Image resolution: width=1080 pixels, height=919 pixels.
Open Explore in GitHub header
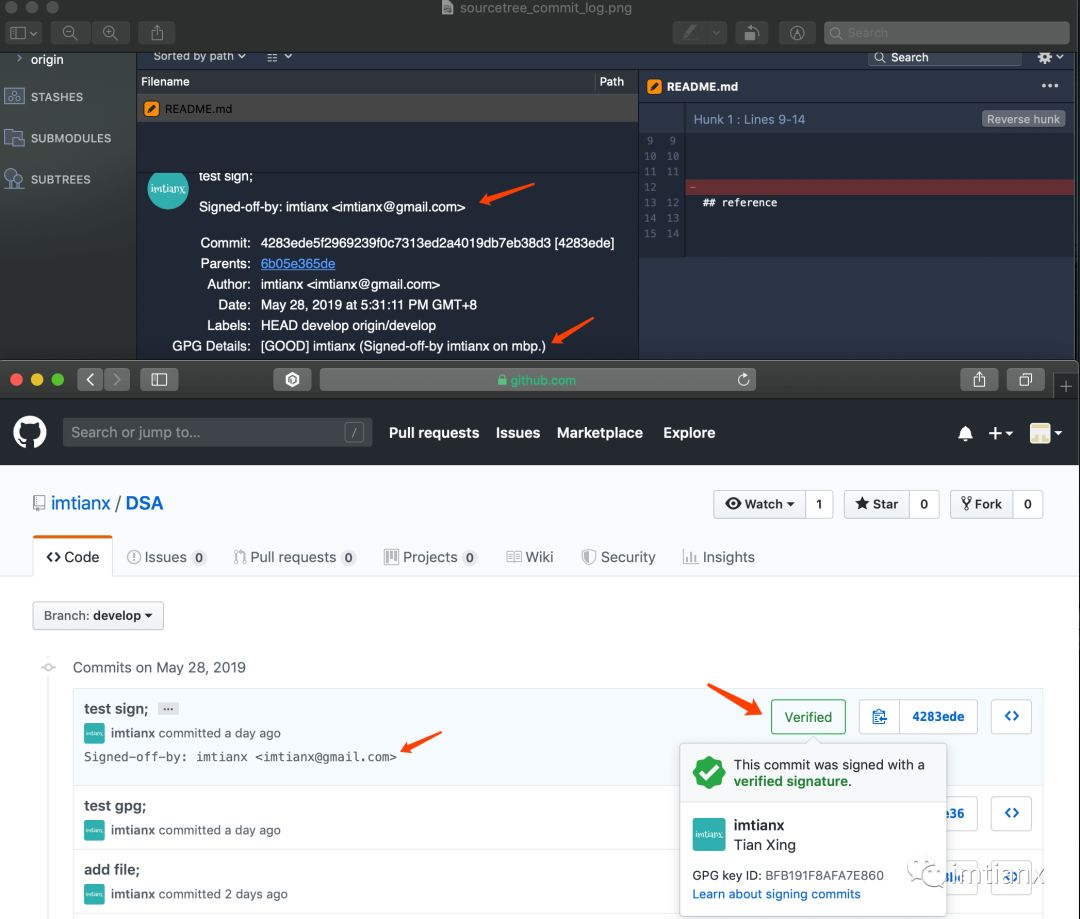coord(689,433)
